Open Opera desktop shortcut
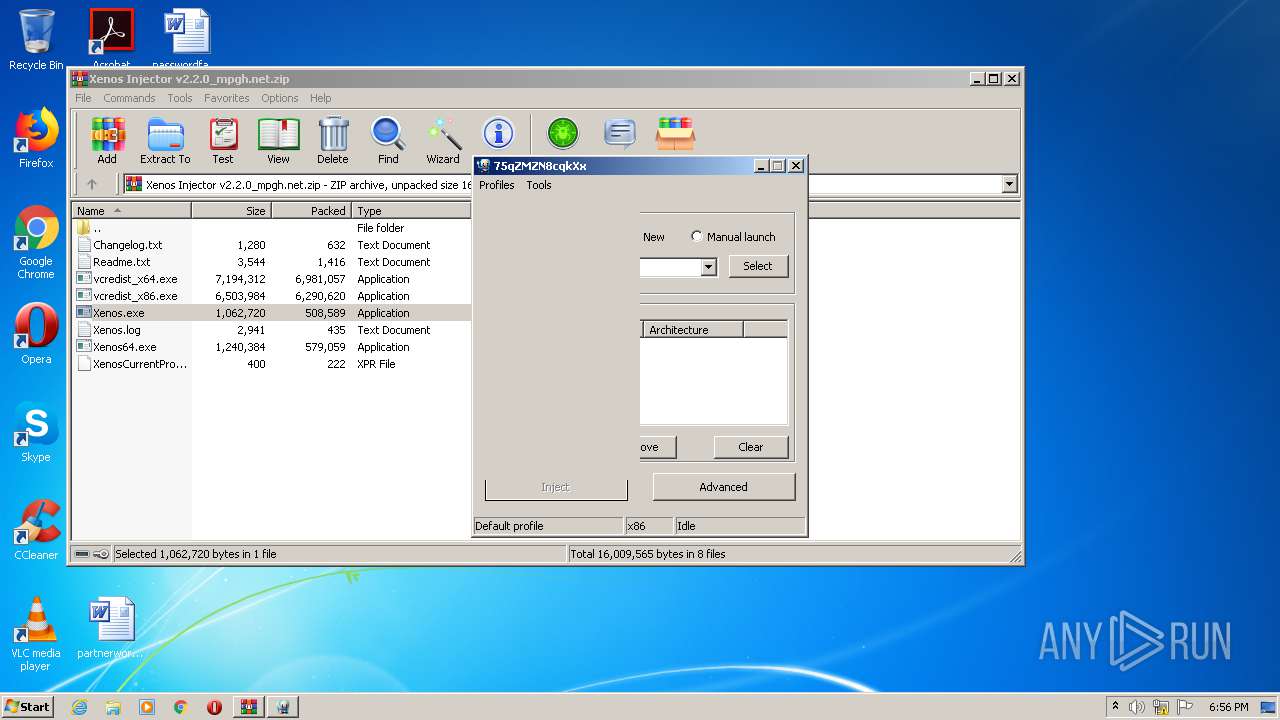Image resolution: width=1280 pixels, height=720 pixels. pos(36,333)
